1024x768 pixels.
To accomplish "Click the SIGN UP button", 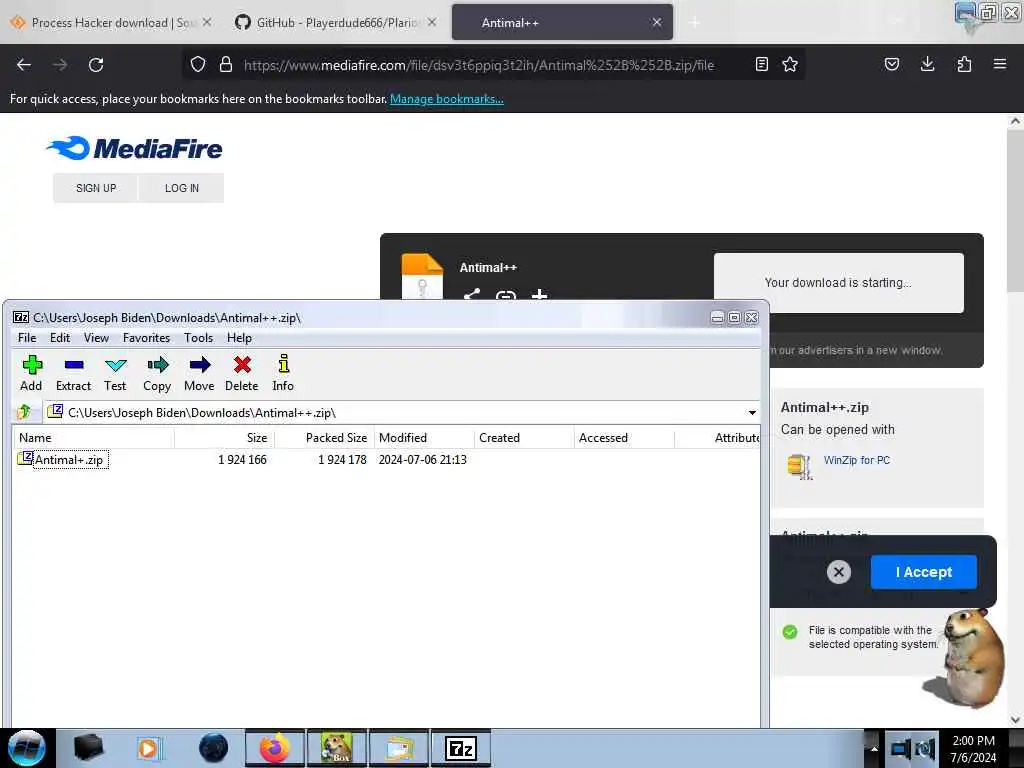I will (x=96, y=188).
